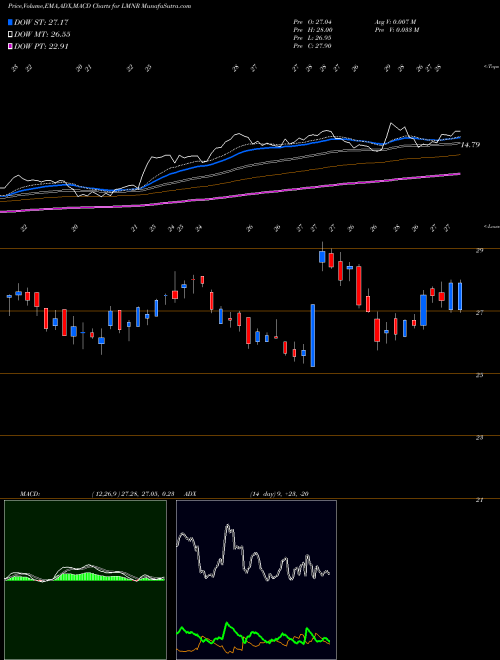Click the 25 price axis label
Screen dimensions: 500x660
click(x=479, y=375)
